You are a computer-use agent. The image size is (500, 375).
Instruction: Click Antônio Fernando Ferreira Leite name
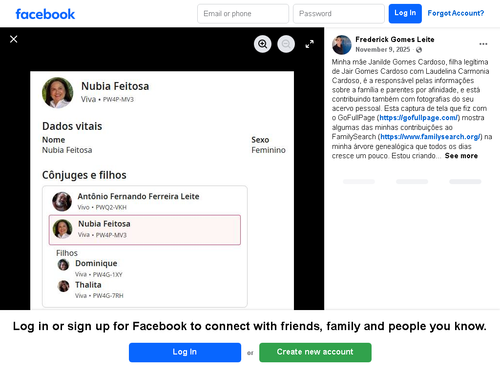point(138,196)
